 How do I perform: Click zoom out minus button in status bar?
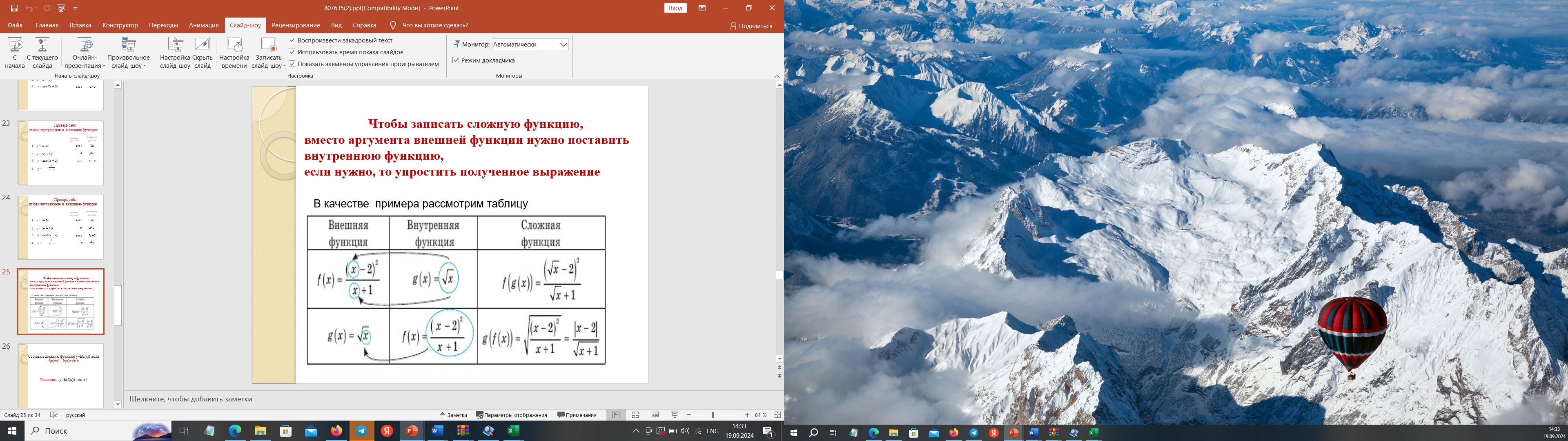point(688,415)
